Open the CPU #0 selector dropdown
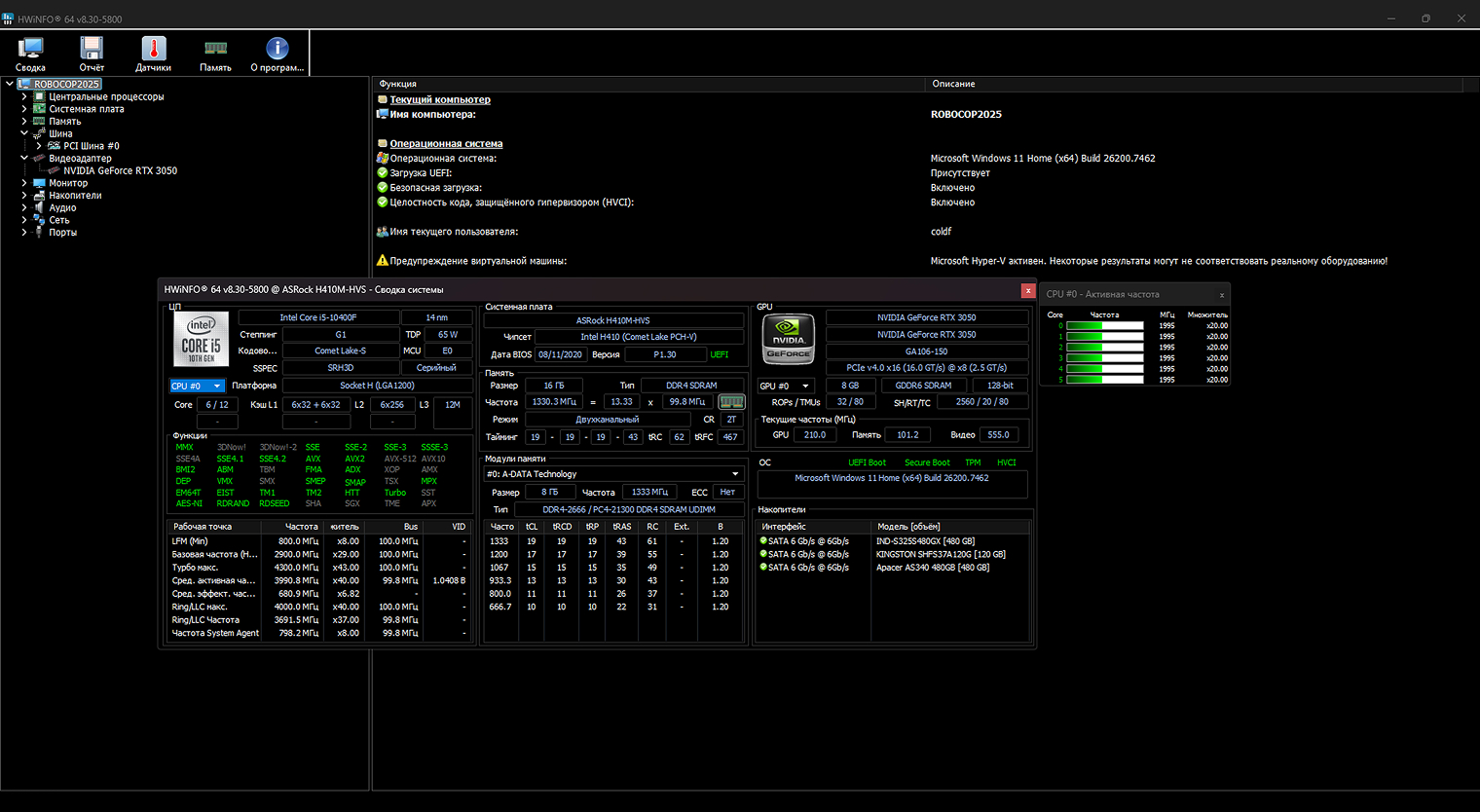1480x812 pixels. coord(197,387)
